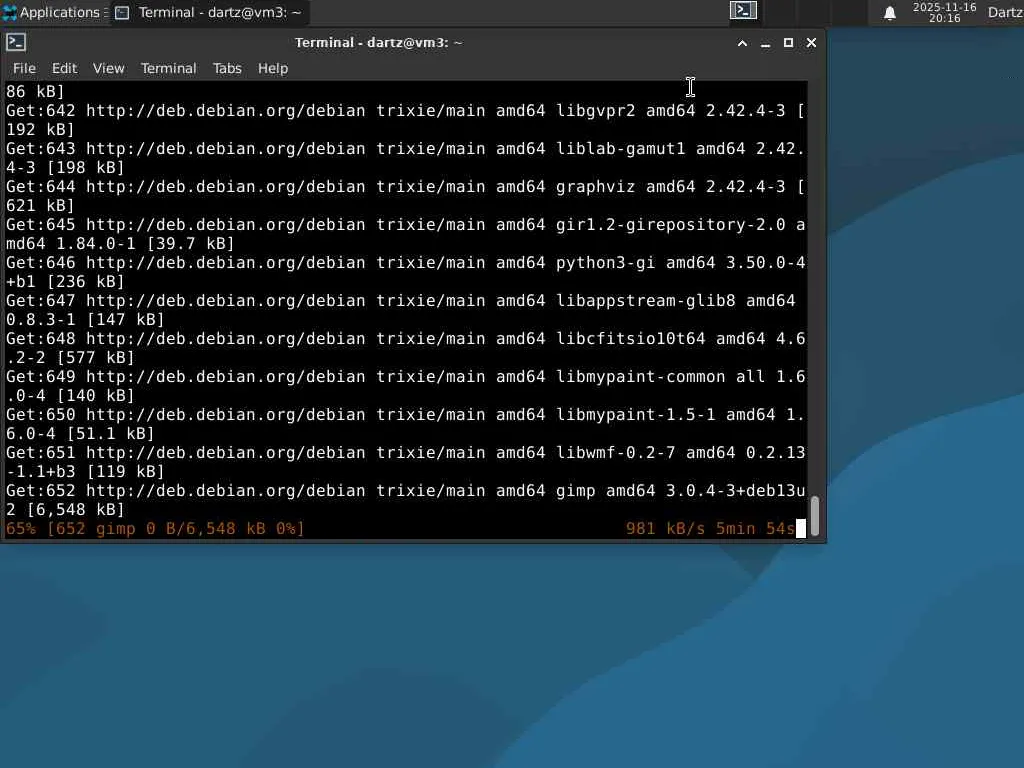Open the Terminal menu
The width and height of the screenshot is (1024, 768).
coord(168,68)
